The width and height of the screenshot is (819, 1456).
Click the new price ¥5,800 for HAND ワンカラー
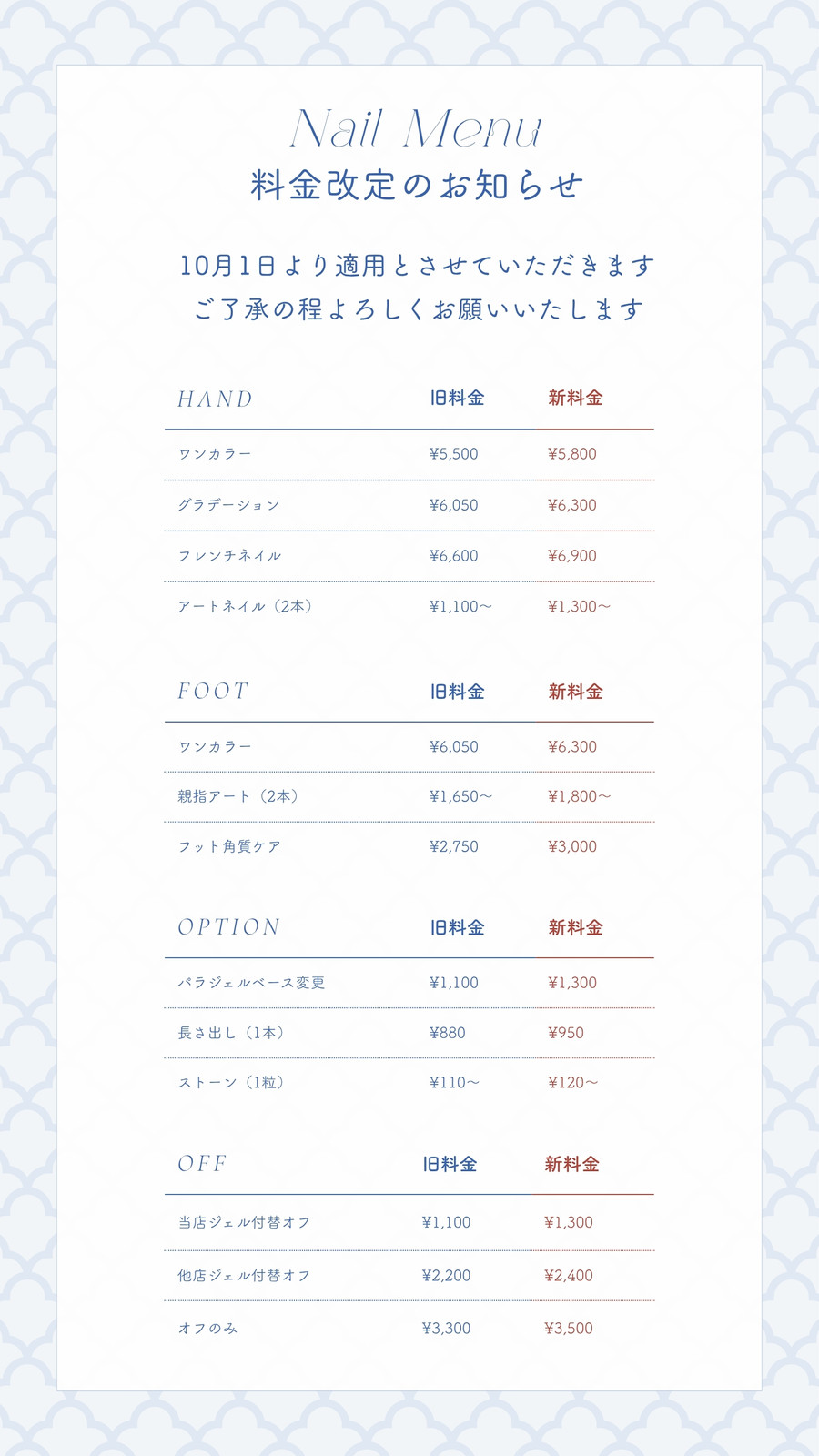coord(572,454)
